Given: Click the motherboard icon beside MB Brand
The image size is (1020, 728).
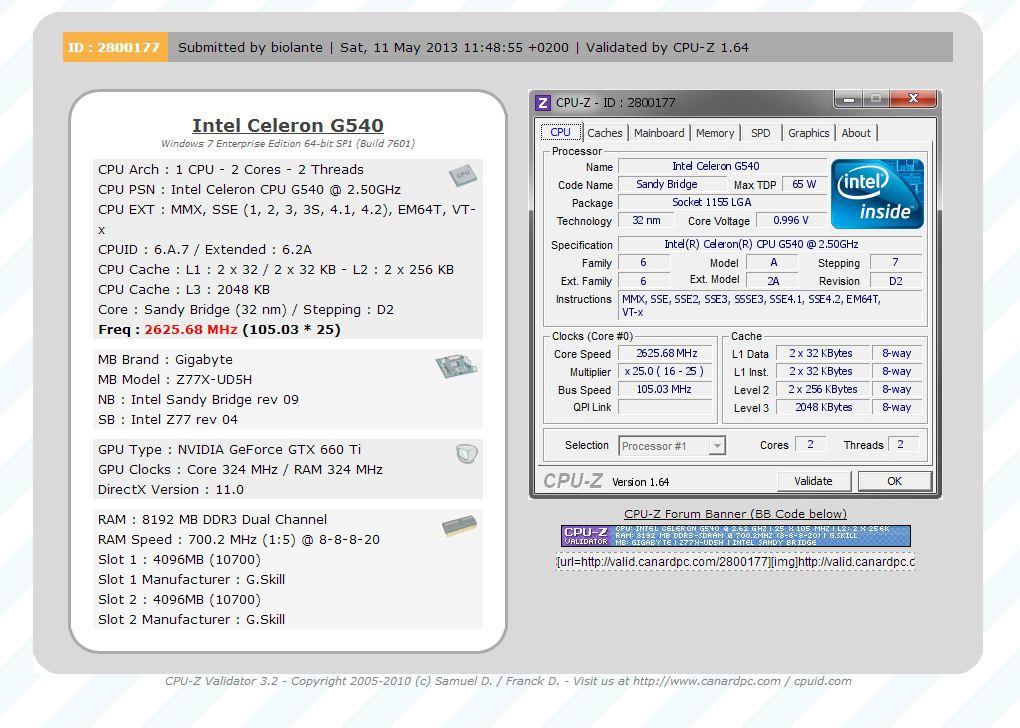Looking at the screenshot, I should [x=456, y=366].
